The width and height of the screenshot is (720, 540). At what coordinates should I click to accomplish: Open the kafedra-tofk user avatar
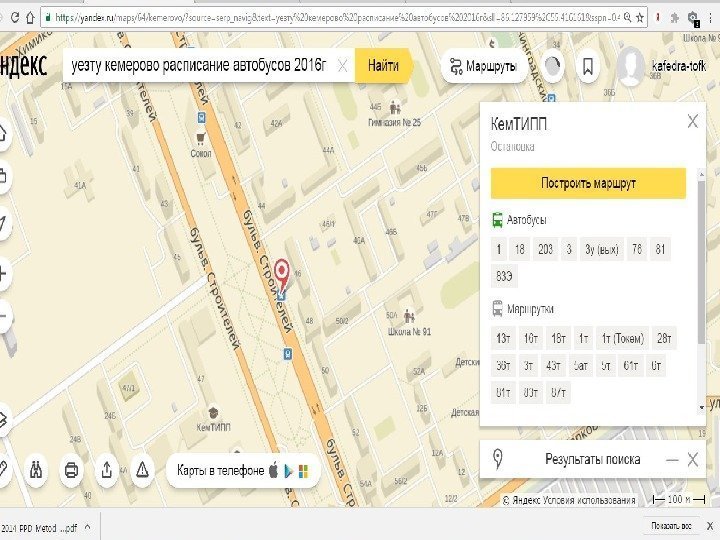(632, 67)
